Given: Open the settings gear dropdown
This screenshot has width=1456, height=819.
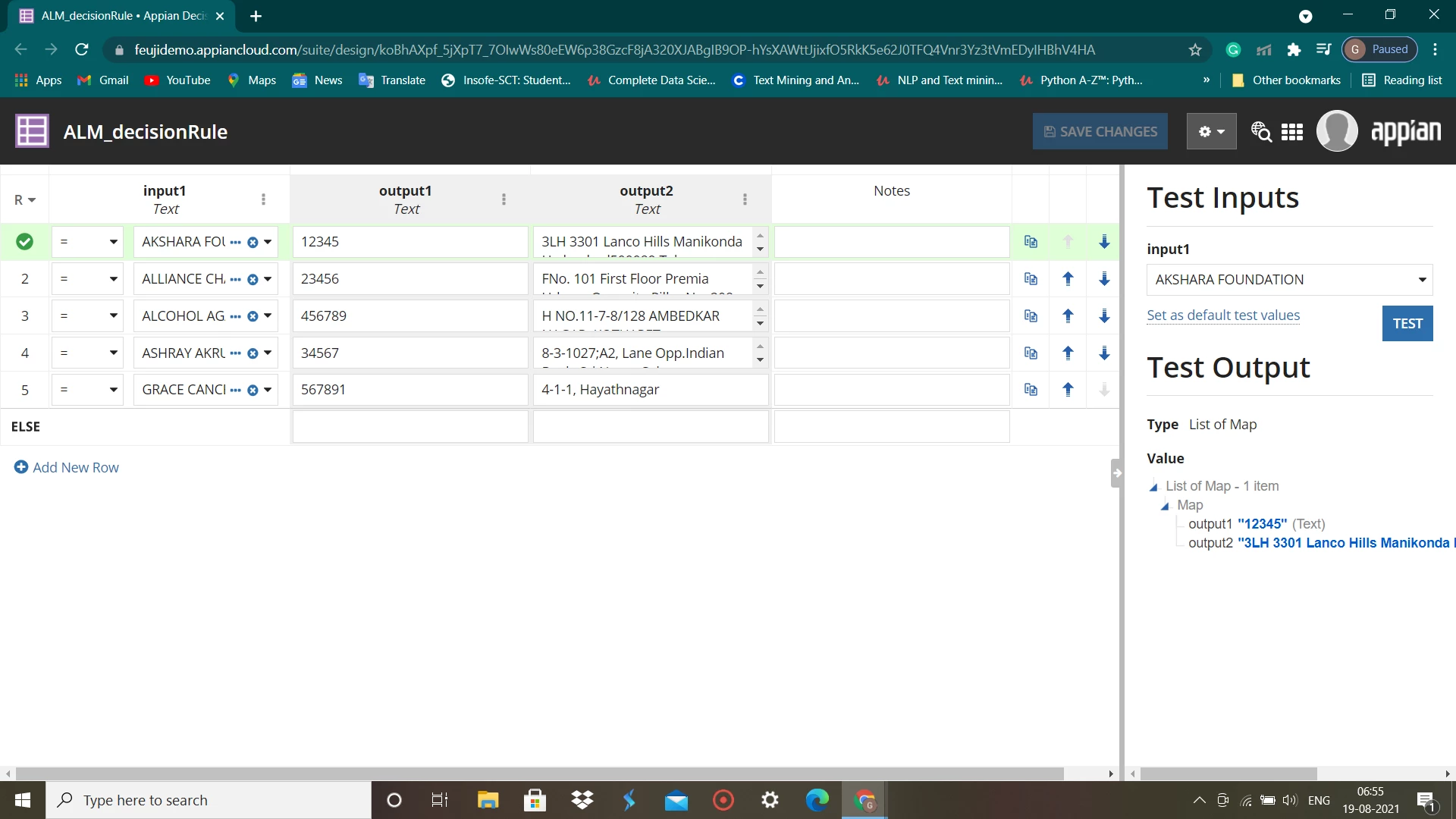Looking at the screenshot, I should (x=1211, y=132).
